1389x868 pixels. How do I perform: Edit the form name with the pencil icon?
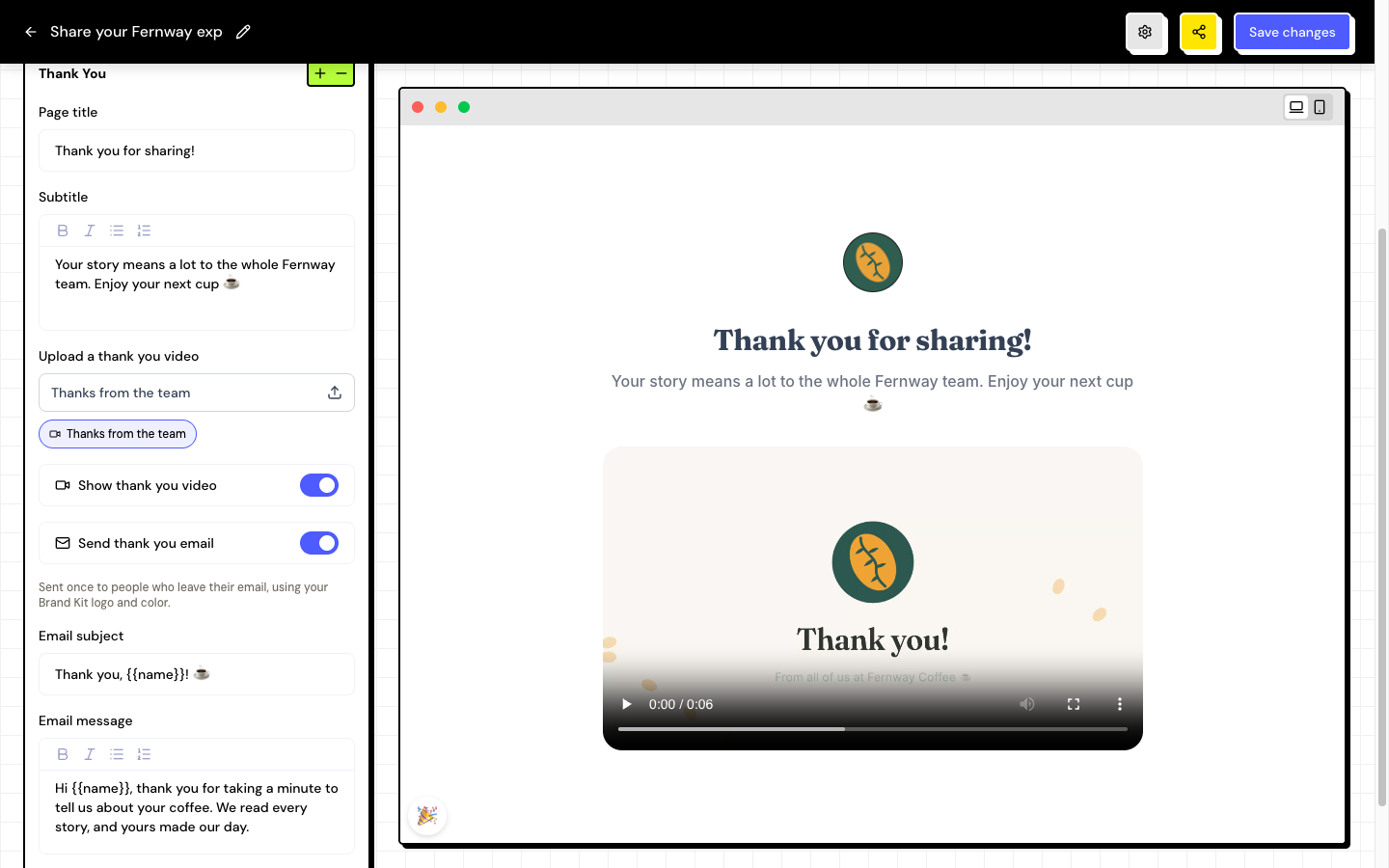[x=243, y=32]
